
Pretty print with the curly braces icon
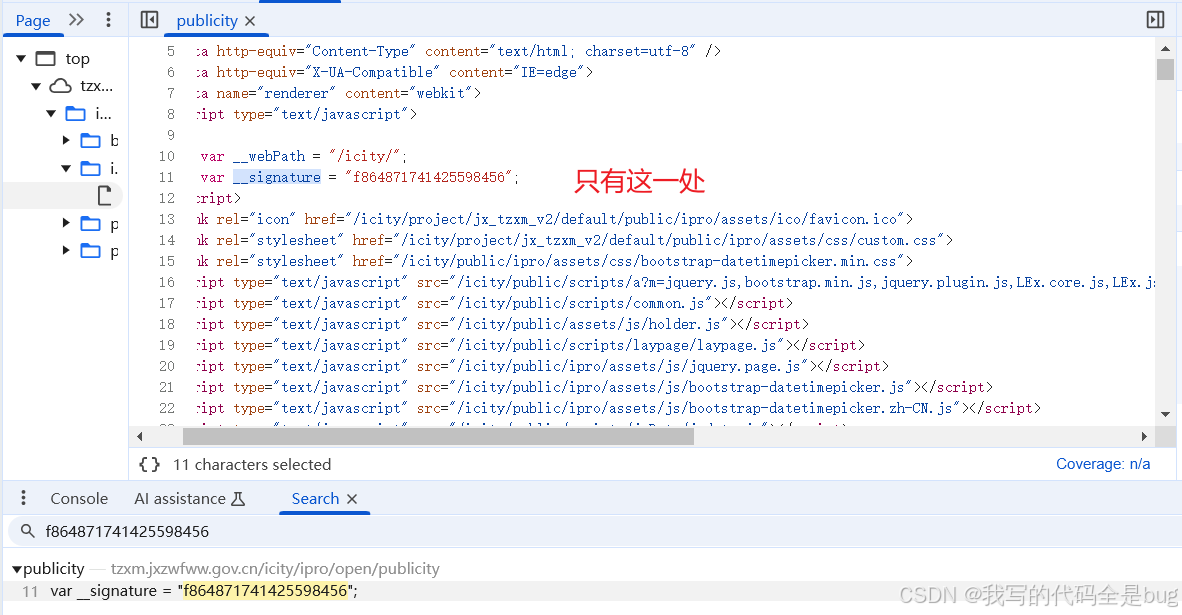(149, 464)
